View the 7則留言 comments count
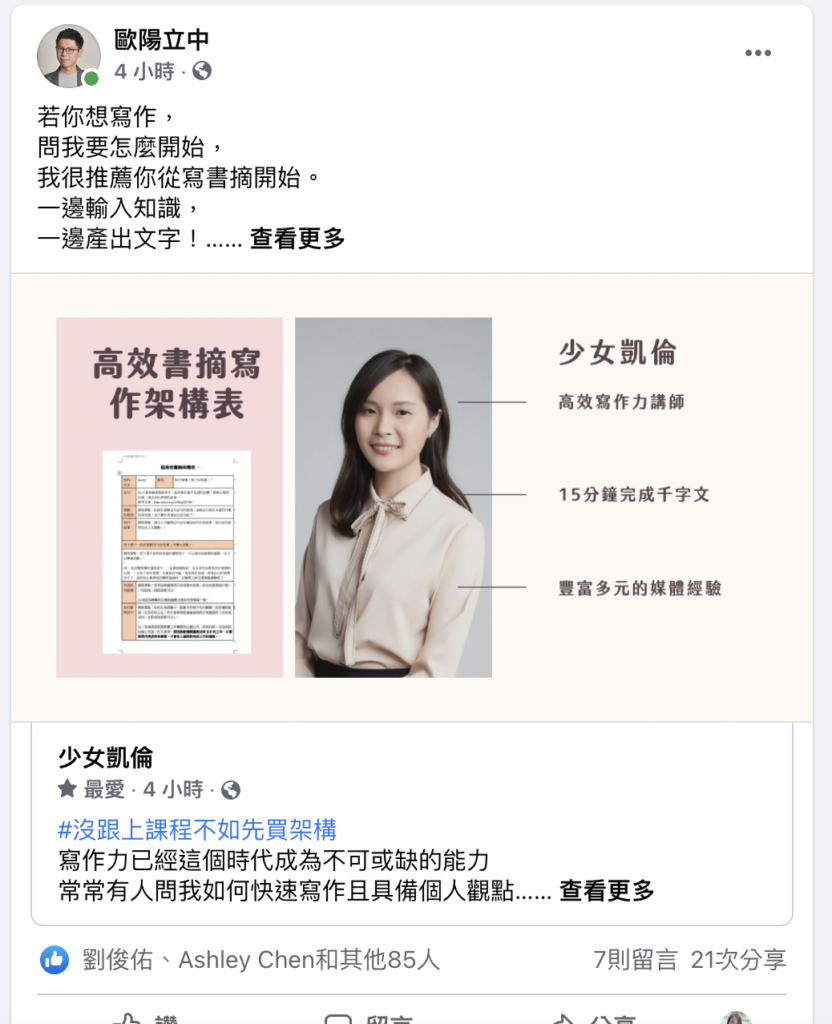 [635, 959]
